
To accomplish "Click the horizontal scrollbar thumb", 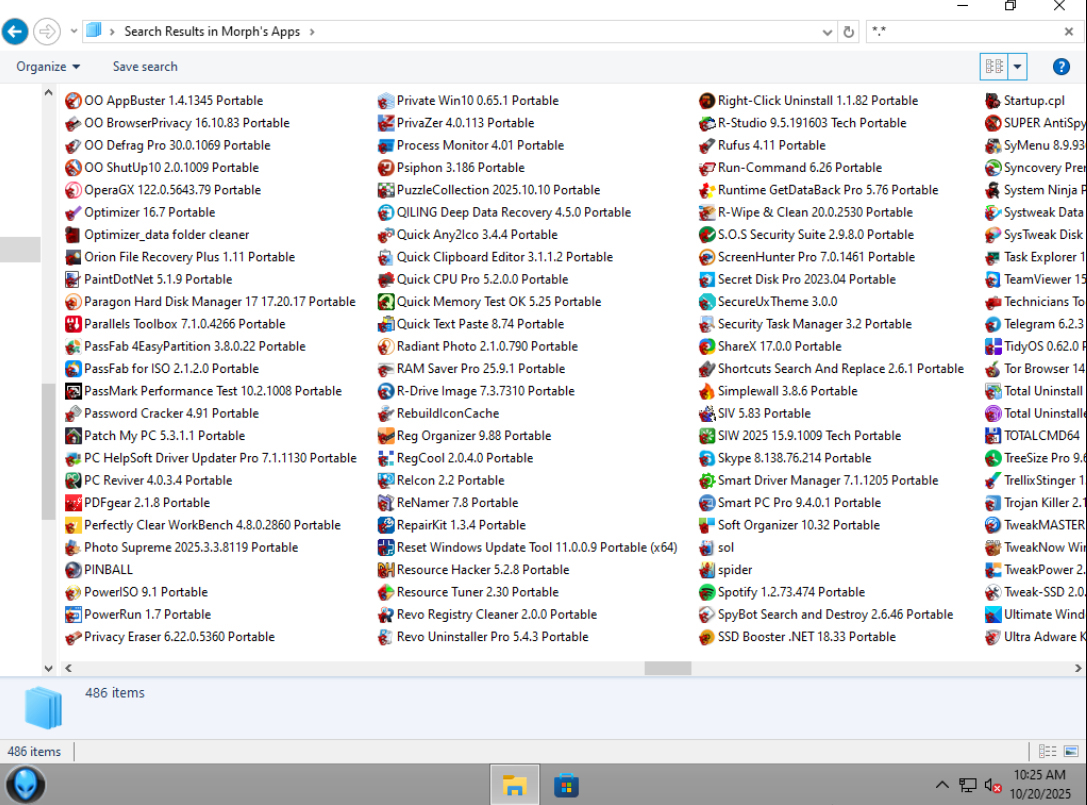I will tap(668, 668).
